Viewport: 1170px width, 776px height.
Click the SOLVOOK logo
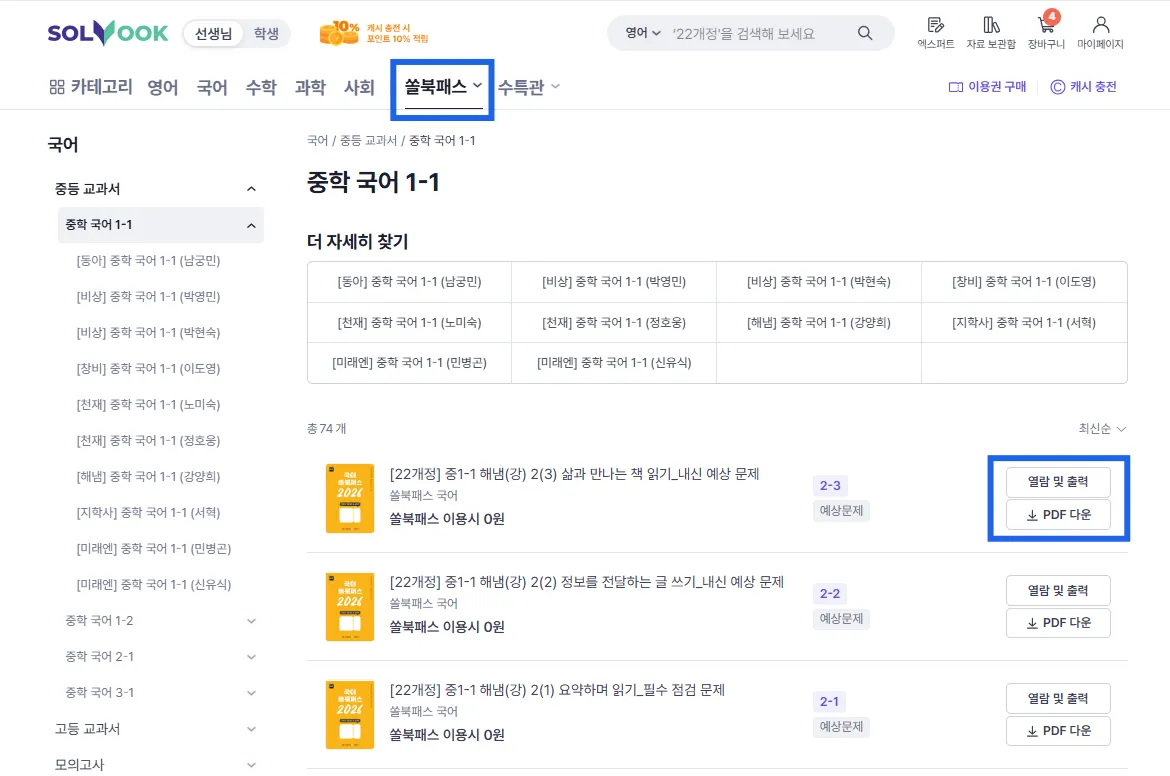tap(108, 33)
